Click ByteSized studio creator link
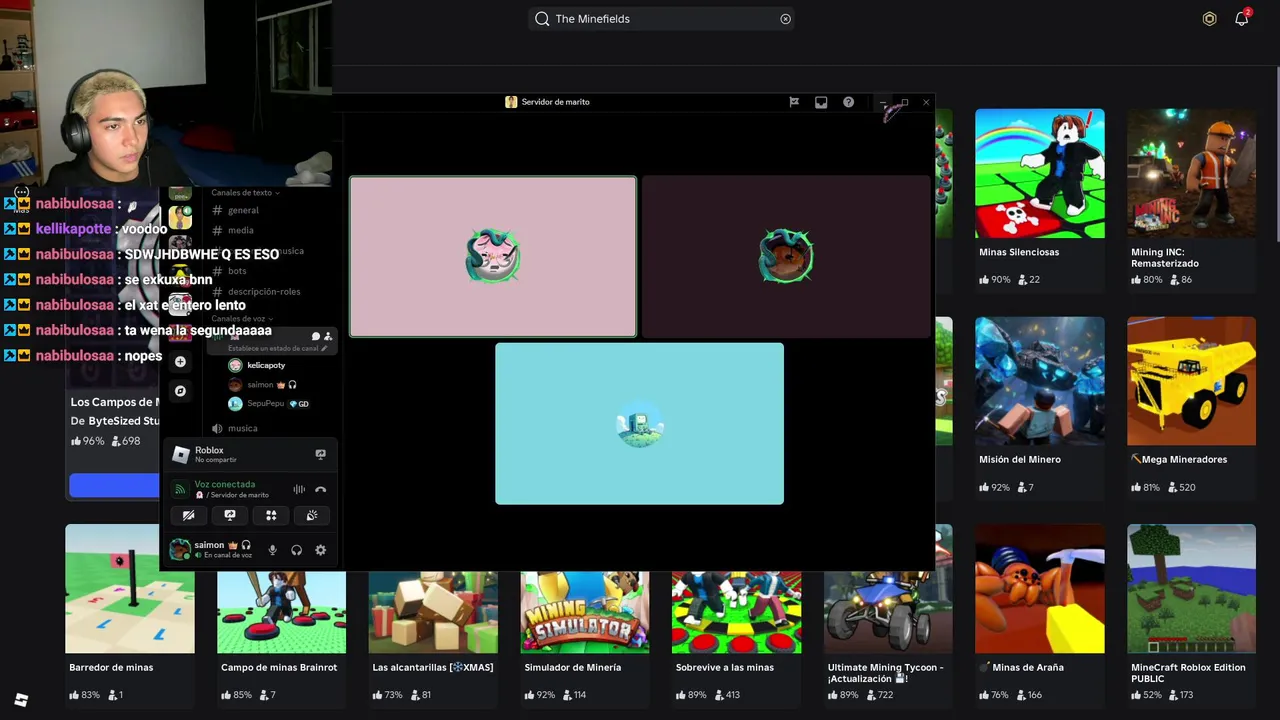The width and height of the screenshot is (1280, 720). (123, 421)
